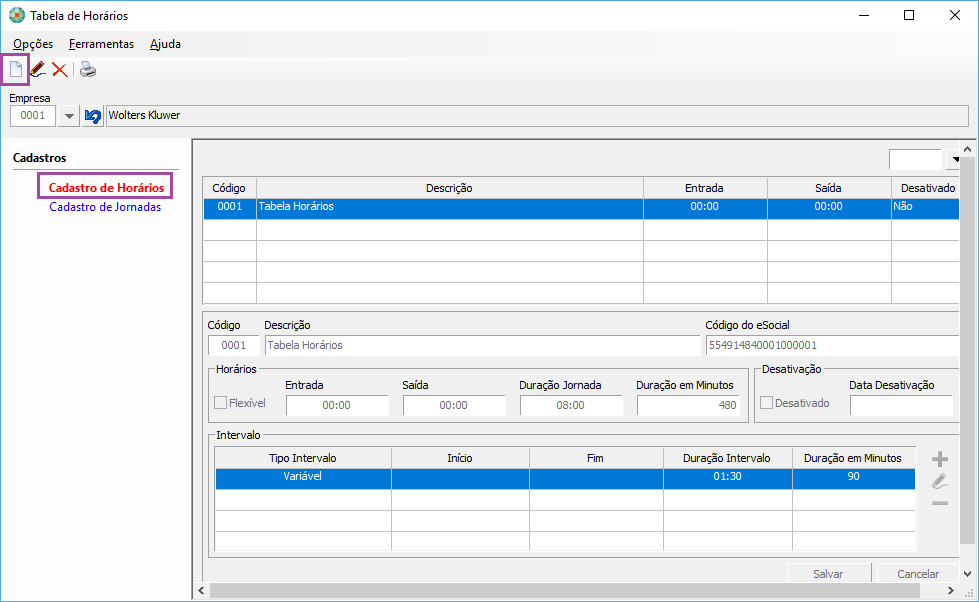979x602 pixels.
Task: Click the Descrição field Tabela Horários
Action: click(x=482, y=345)
